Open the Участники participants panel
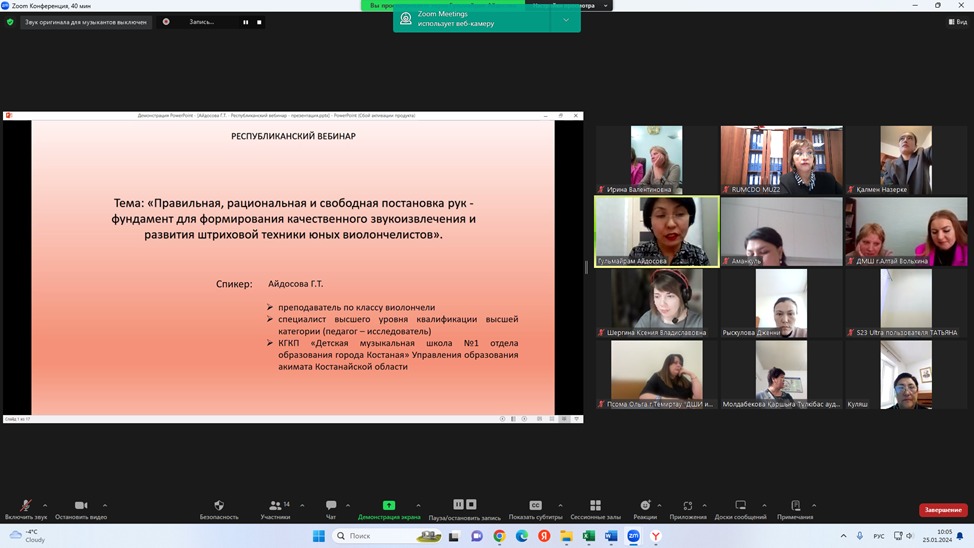This screenshot has width=974, height=548. (x=275, y=509)
